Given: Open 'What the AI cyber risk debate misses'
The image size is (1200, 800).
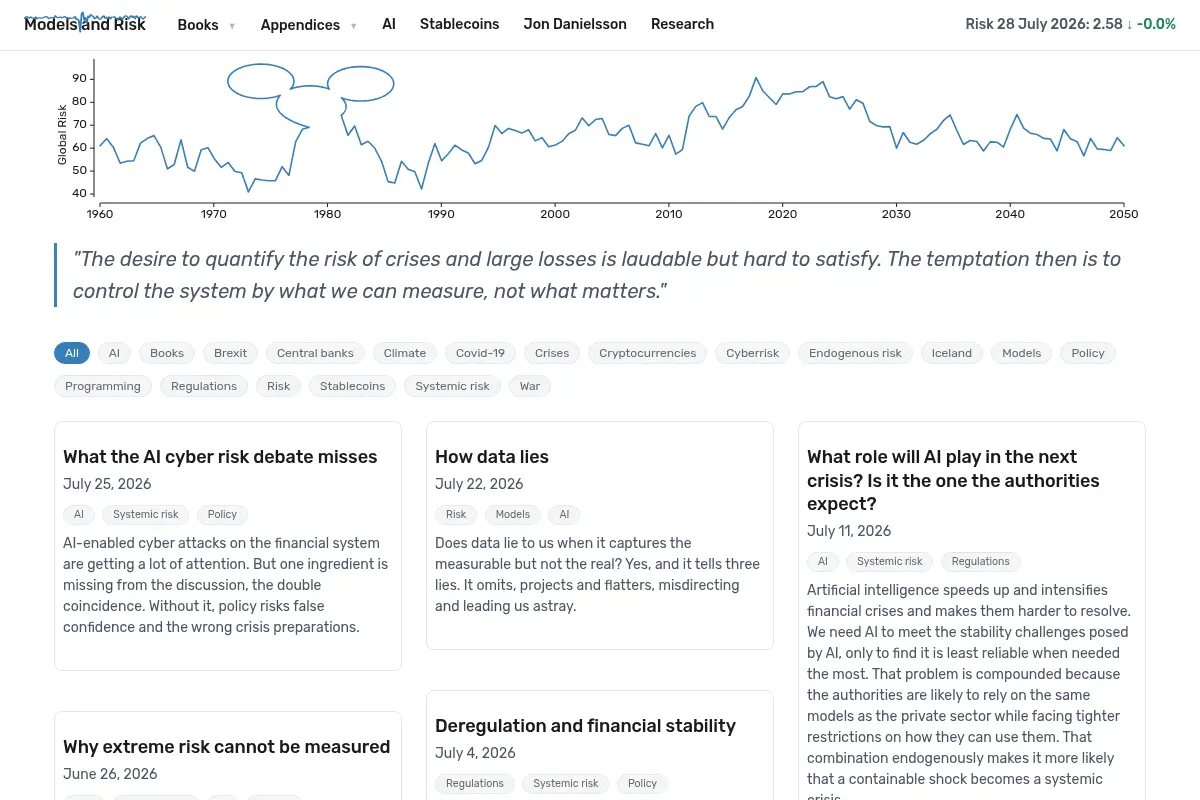Looking at the screenshot, I should point(220,457).
